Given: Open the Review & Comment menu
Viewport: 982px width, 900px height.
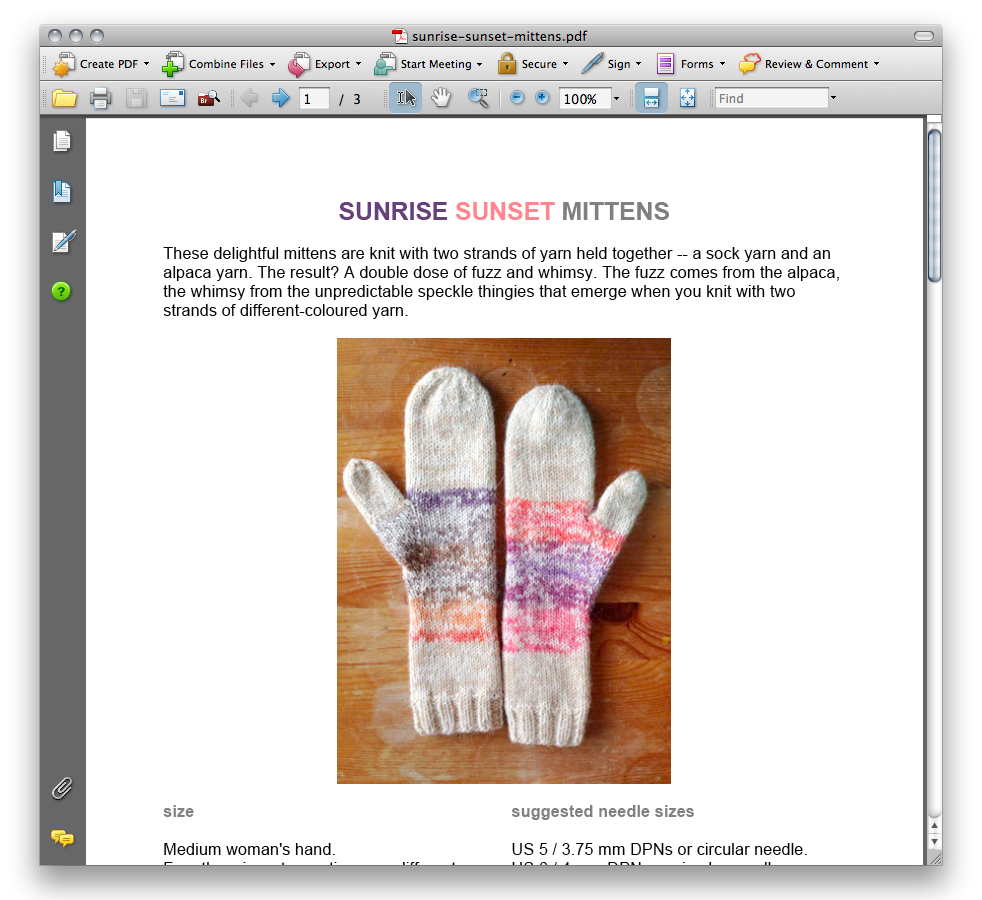Looking at the screenshot, I should 808,64.
